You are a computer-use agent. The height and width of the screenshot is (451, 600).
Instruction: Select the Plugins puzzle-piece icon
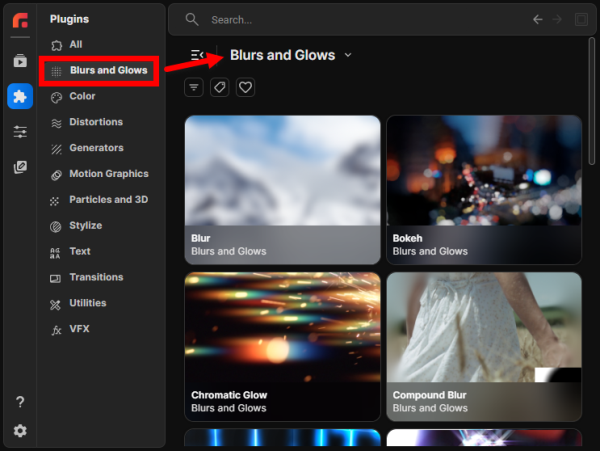(x=20, y=96)
